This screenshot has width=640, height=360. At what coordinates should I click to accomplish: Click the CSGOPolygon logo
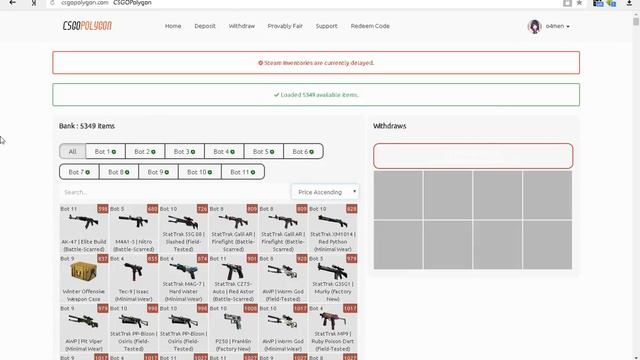[87, 26]
